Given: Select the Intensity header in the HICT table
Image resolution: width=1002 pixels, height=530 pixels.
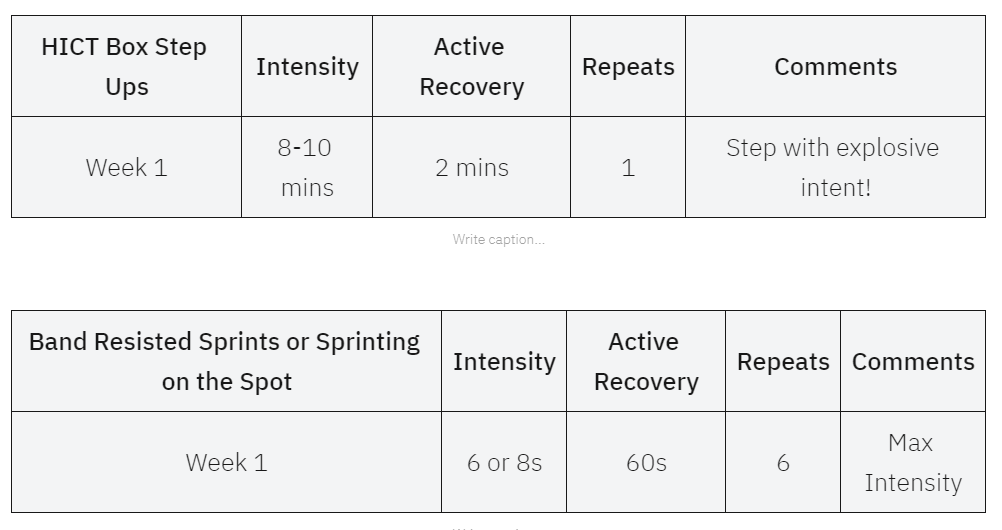Looking at the screenshot, I should tap(307, 67).
